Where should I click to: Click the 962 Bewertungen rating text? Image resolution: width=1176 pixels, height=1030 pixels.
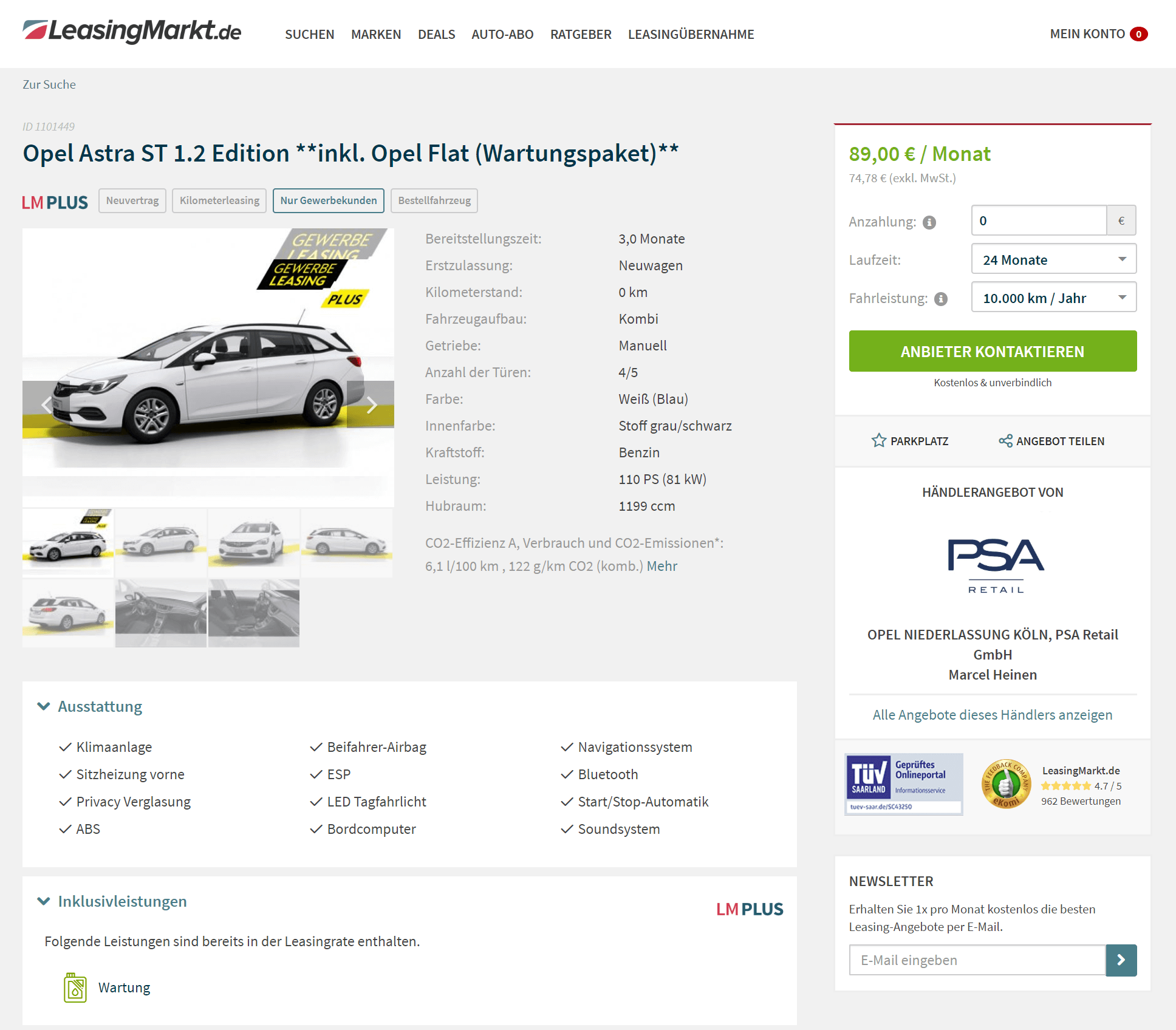click(1081, 802)
